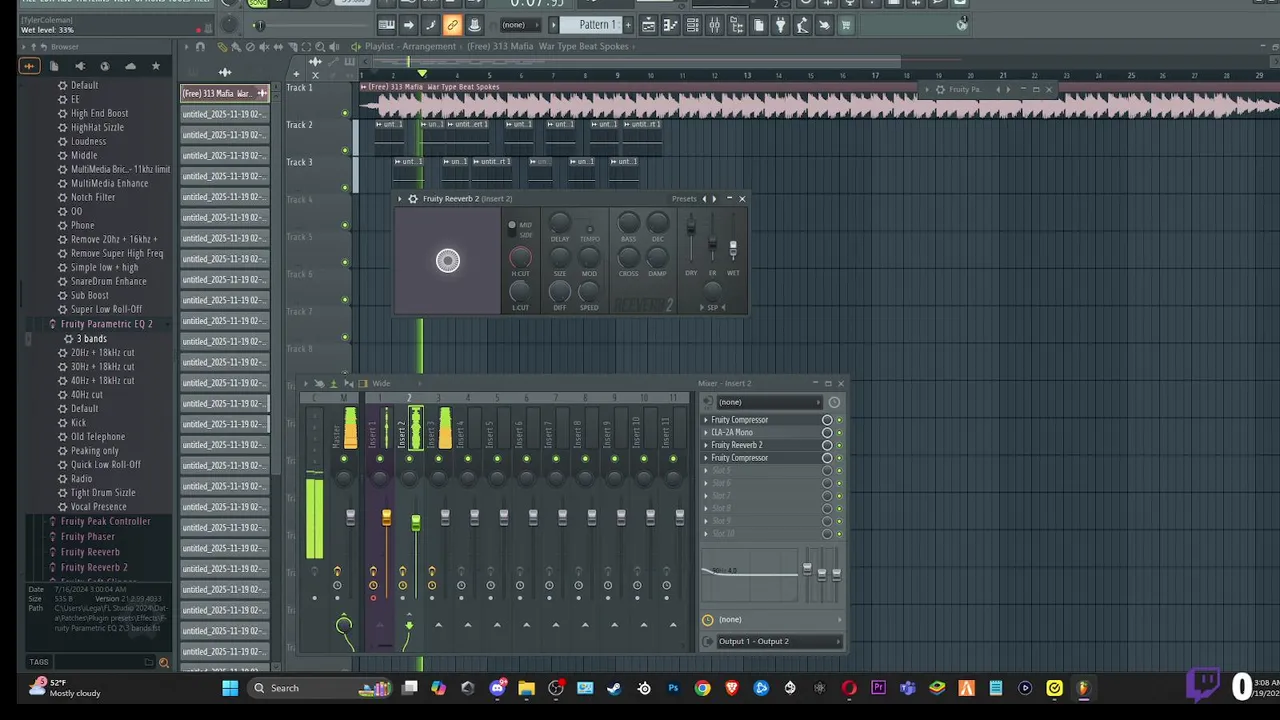Select the playlist draw pencil tool
This screenshot has width=1280, height=720.
[x=222, y=47]
